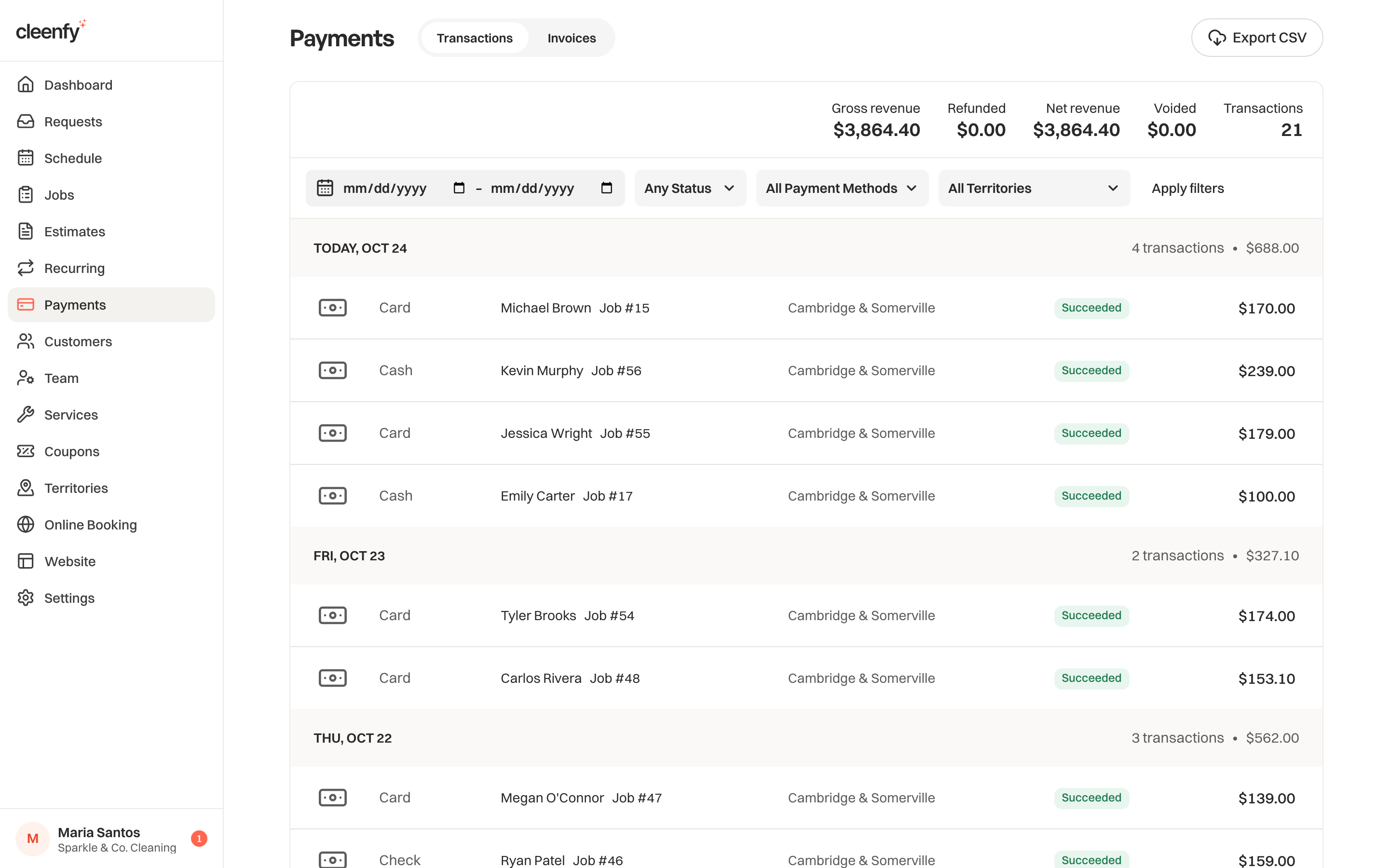The height and width of the screenshot is (868, 1389).
Task: Click the Export CSV button
Action: point(1256,38)
